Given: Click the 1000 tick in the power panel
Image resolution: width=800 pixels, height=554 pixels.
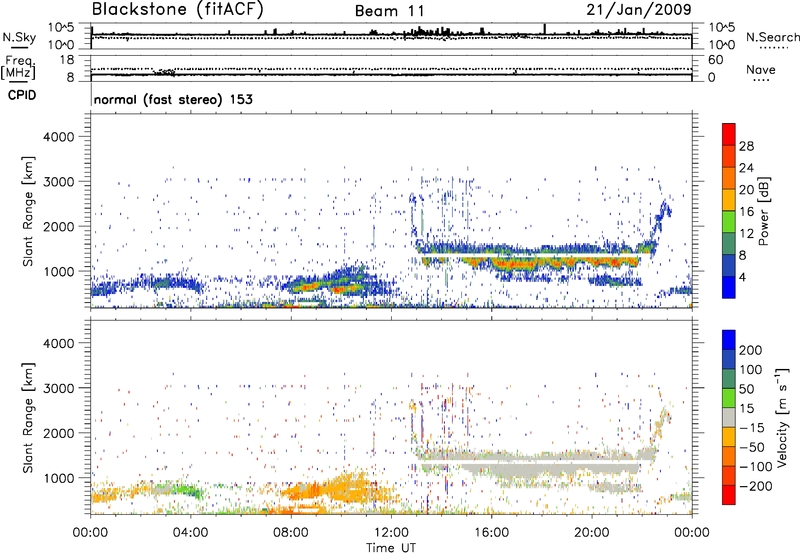Looking at the screenshot, I should (x=58, y=271).
